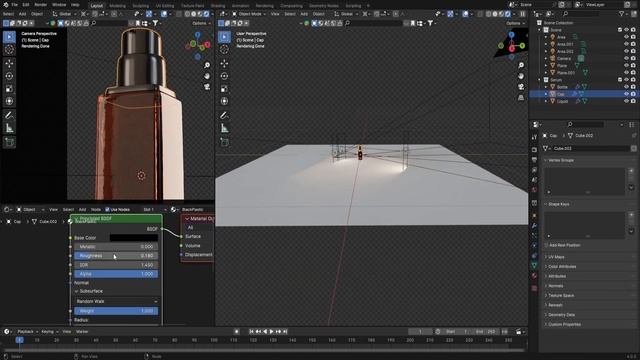Click Options button in camera viewport header

(x=201, y=23)
